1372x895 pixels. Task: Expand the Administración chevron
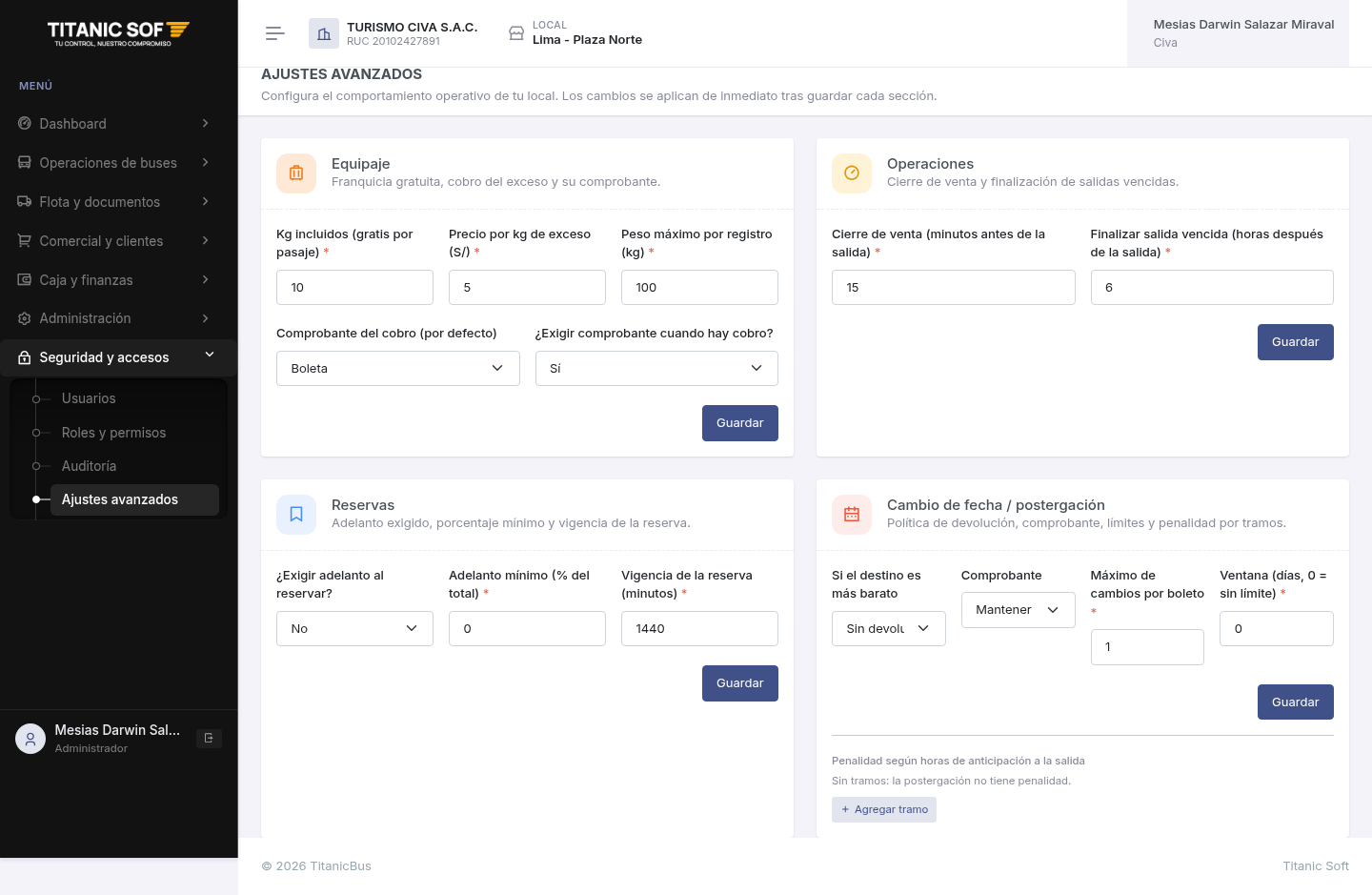[x=206, y=318]
